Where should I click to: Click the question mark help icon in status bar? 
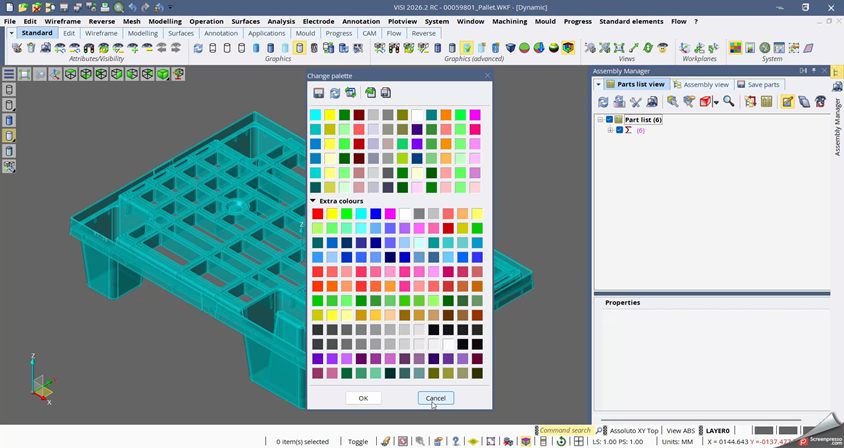[455, 442]
